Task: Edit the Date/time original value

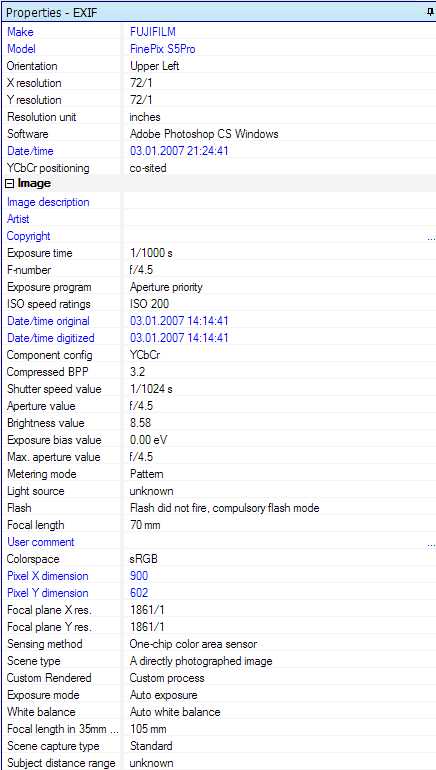Action: coord(179,321)
